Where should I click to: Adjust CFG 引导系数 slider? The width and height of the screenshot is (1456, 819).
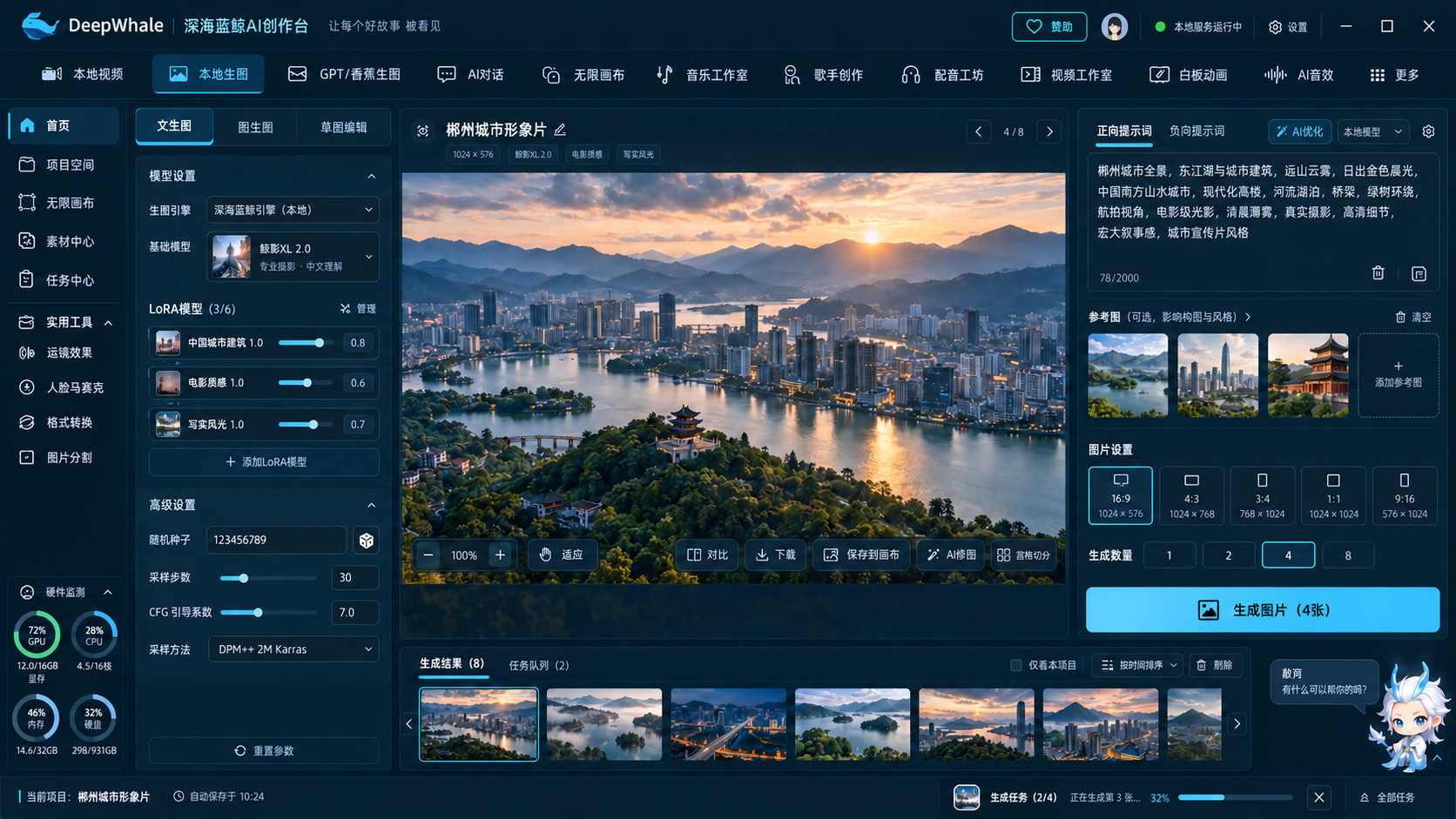[268, 613]
